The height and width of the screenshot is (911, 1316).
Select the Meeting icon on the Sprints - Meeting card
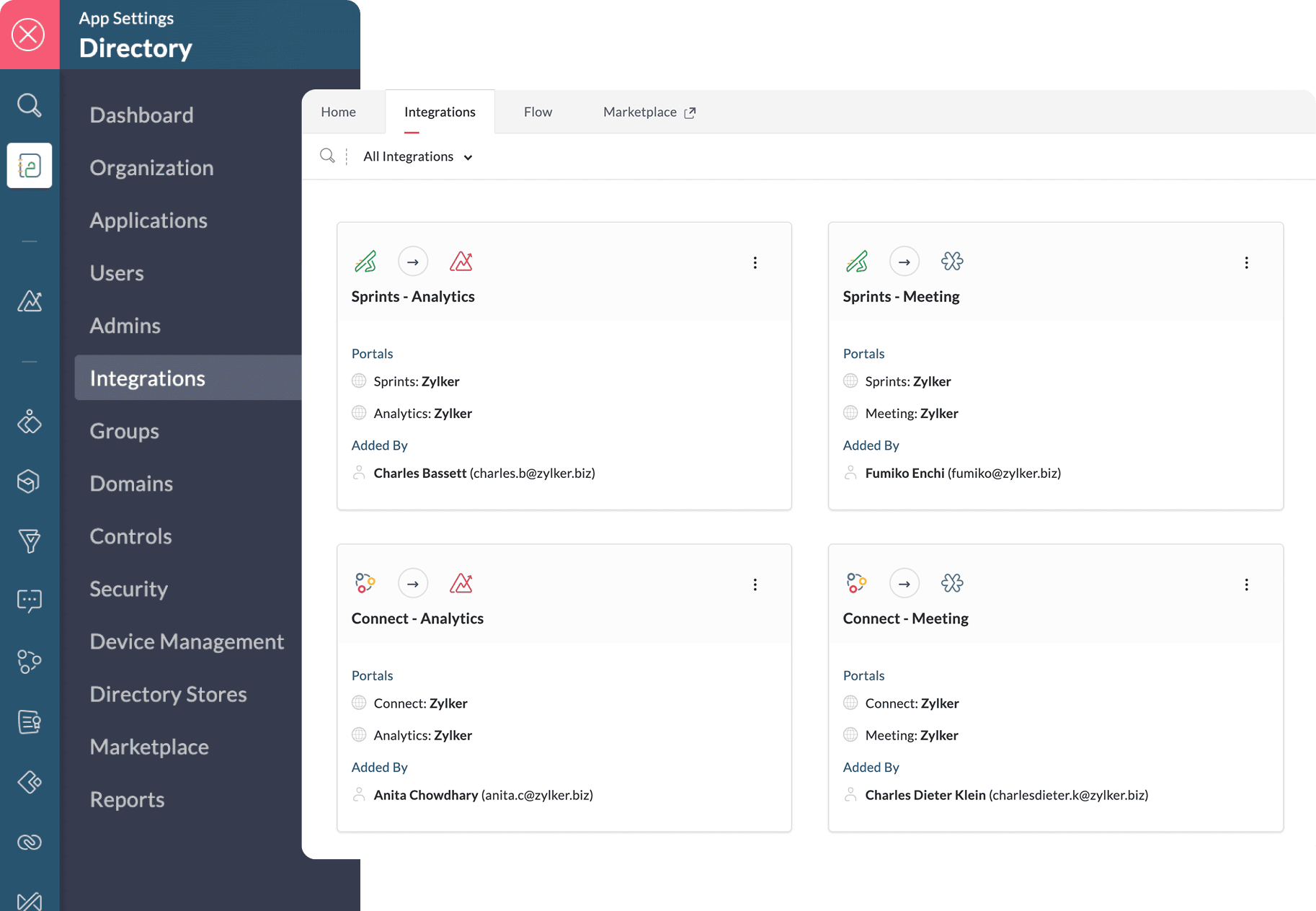tap(952, 261)
